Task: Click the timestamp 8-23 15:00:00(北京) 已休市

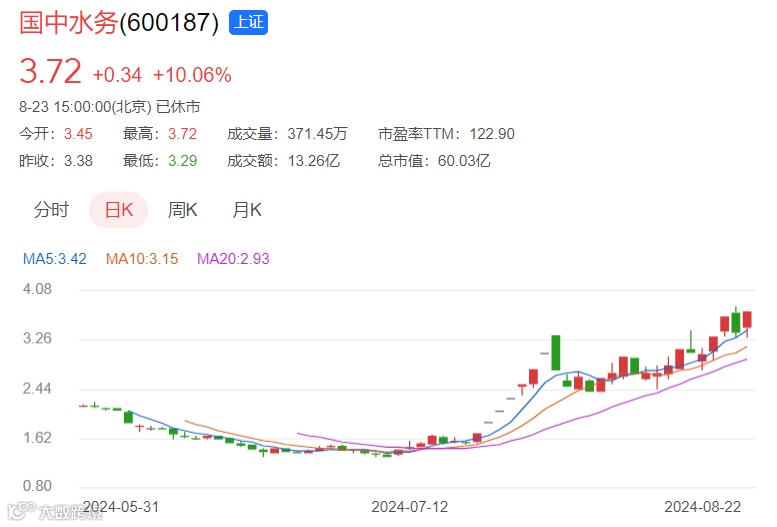Action: [110, 107]
